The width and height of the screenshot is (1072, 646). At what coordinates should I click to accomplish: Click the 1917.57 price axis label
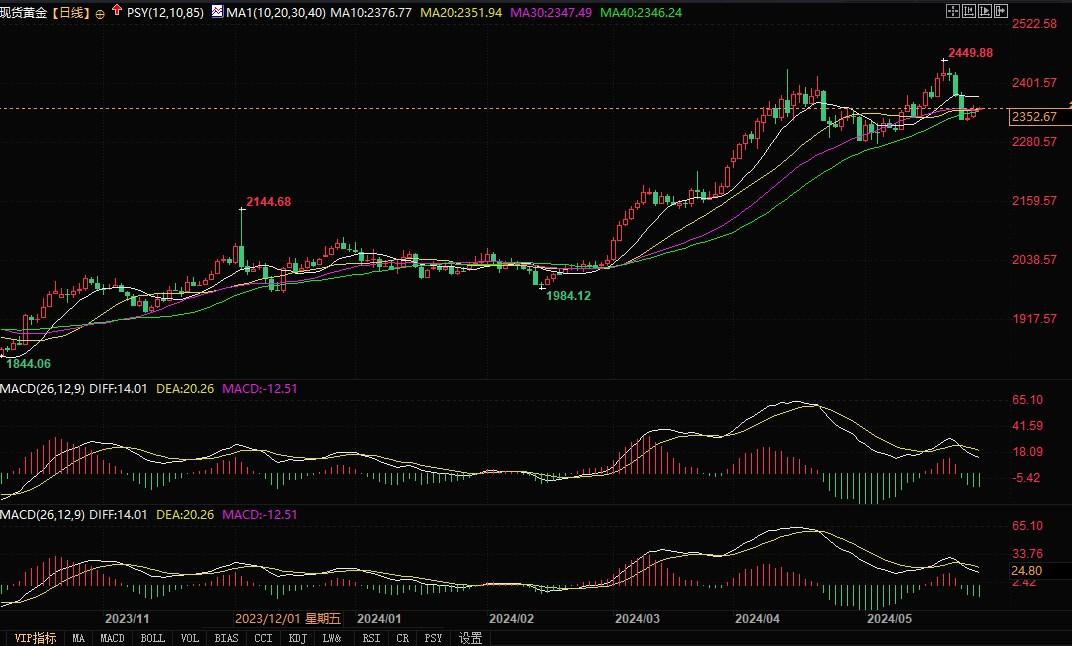click(x=1034, y=319)
